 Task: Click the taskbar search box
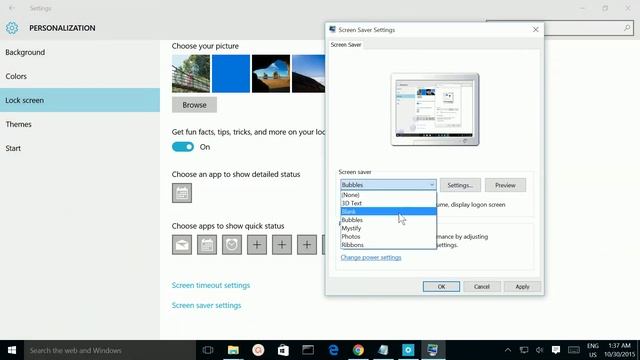[110, 350]
